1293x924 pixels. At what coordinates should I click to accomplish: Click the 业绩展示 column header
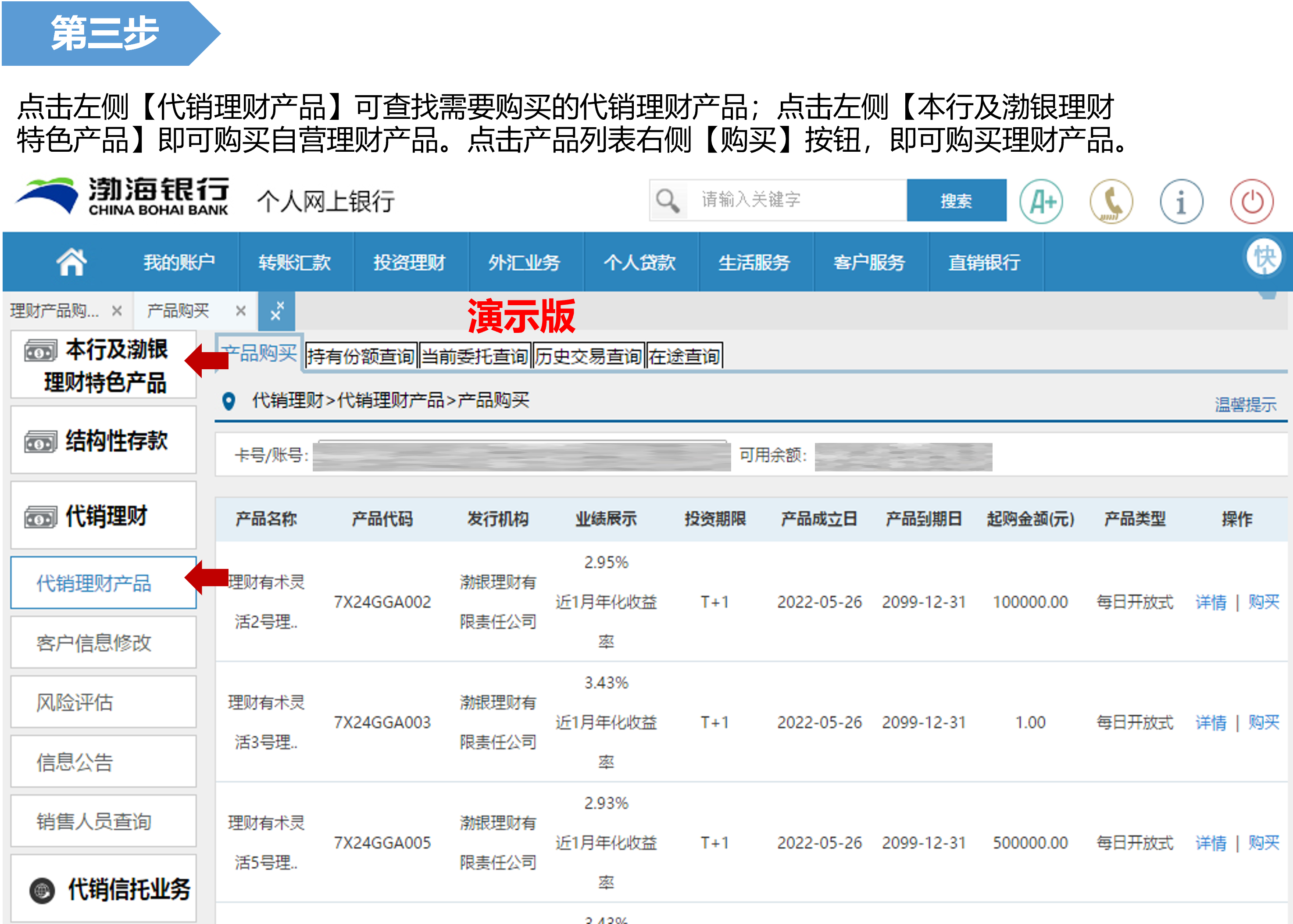606,519
